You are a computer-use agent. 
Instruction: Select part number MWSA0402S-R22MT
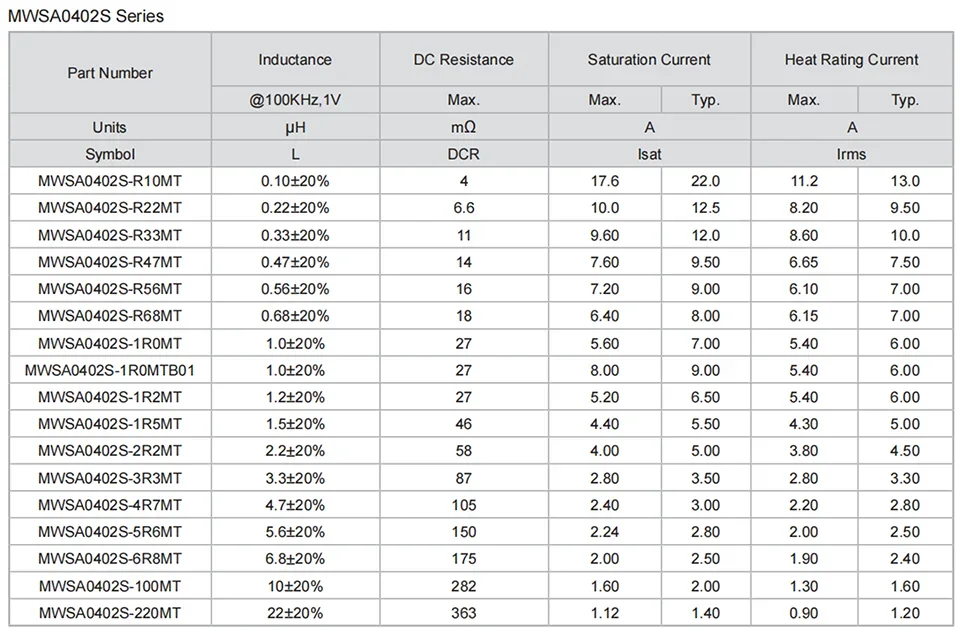click(110, 208)
